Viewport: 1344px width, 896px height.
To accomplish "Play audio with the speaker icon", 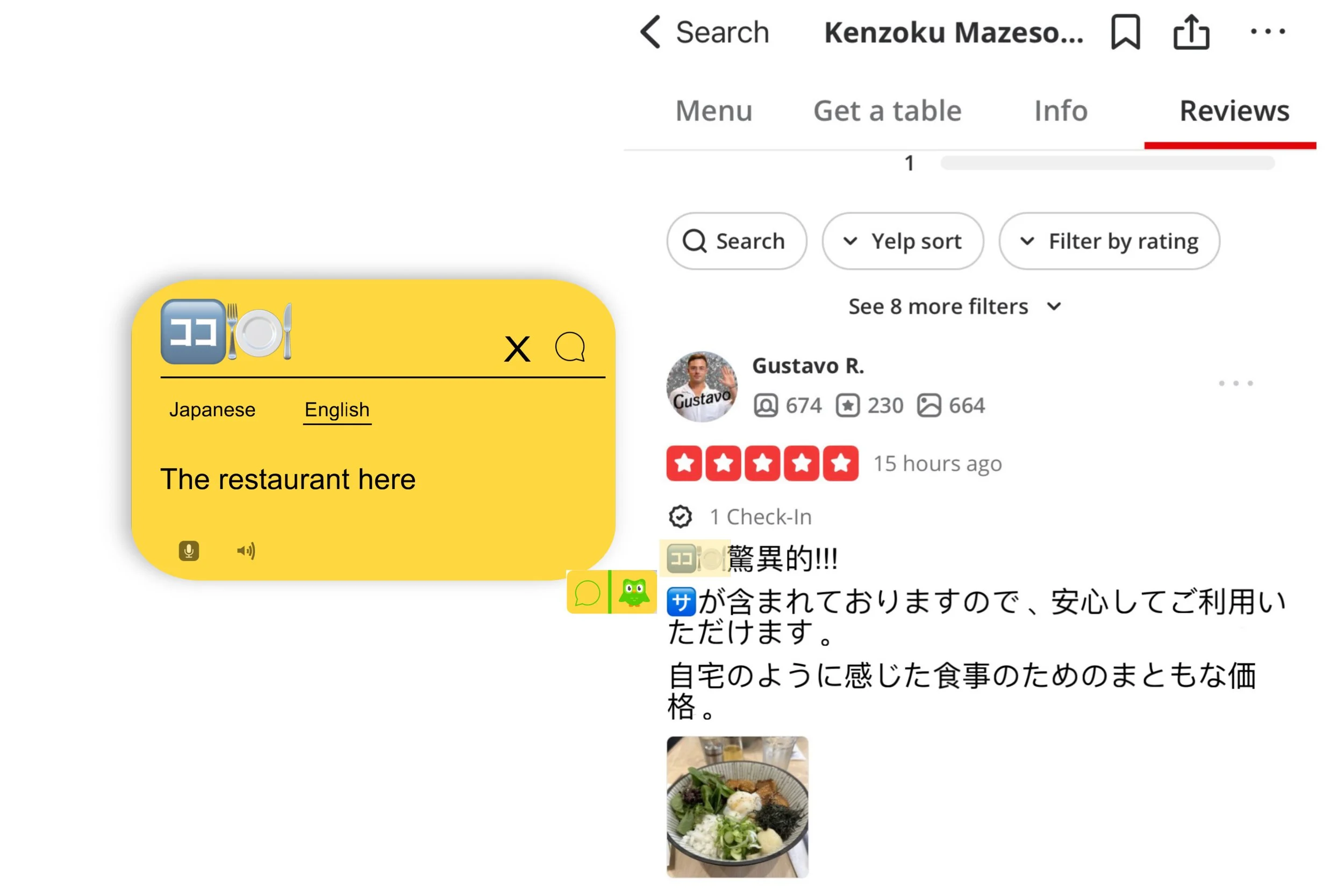I will [x=246, y=551].
